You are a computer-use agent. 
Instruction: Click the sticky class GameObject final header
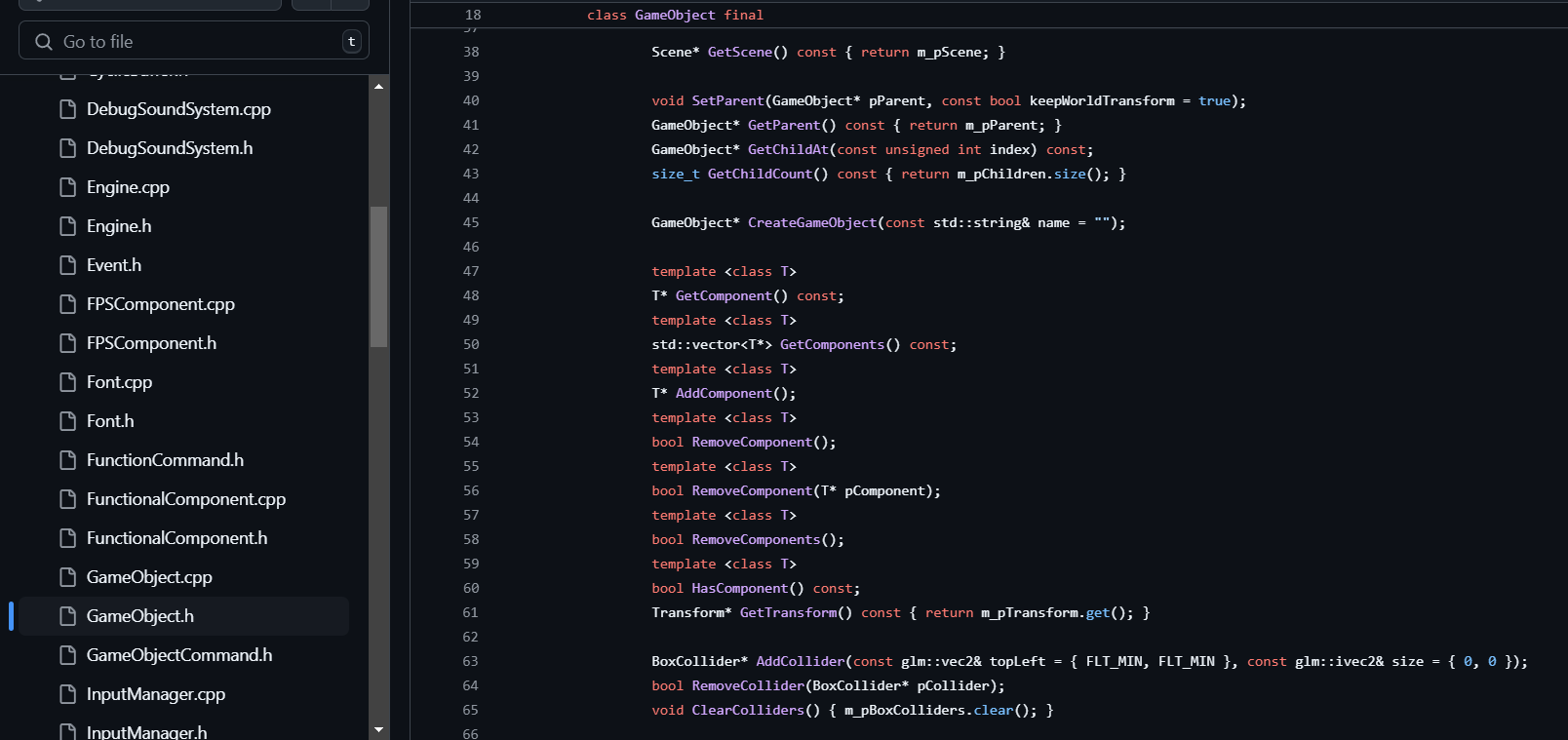[675, 15]
